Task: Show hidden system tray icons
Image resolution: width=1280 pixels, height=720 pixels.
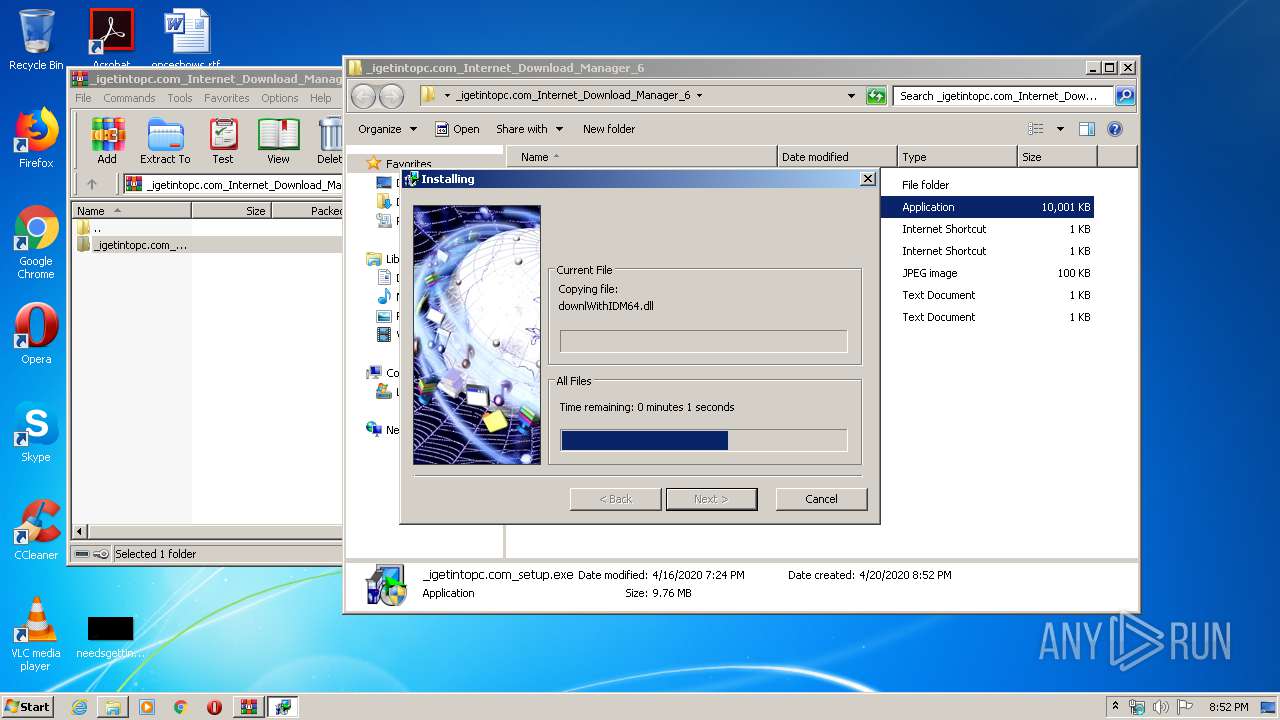Action: click(1116, 707)
